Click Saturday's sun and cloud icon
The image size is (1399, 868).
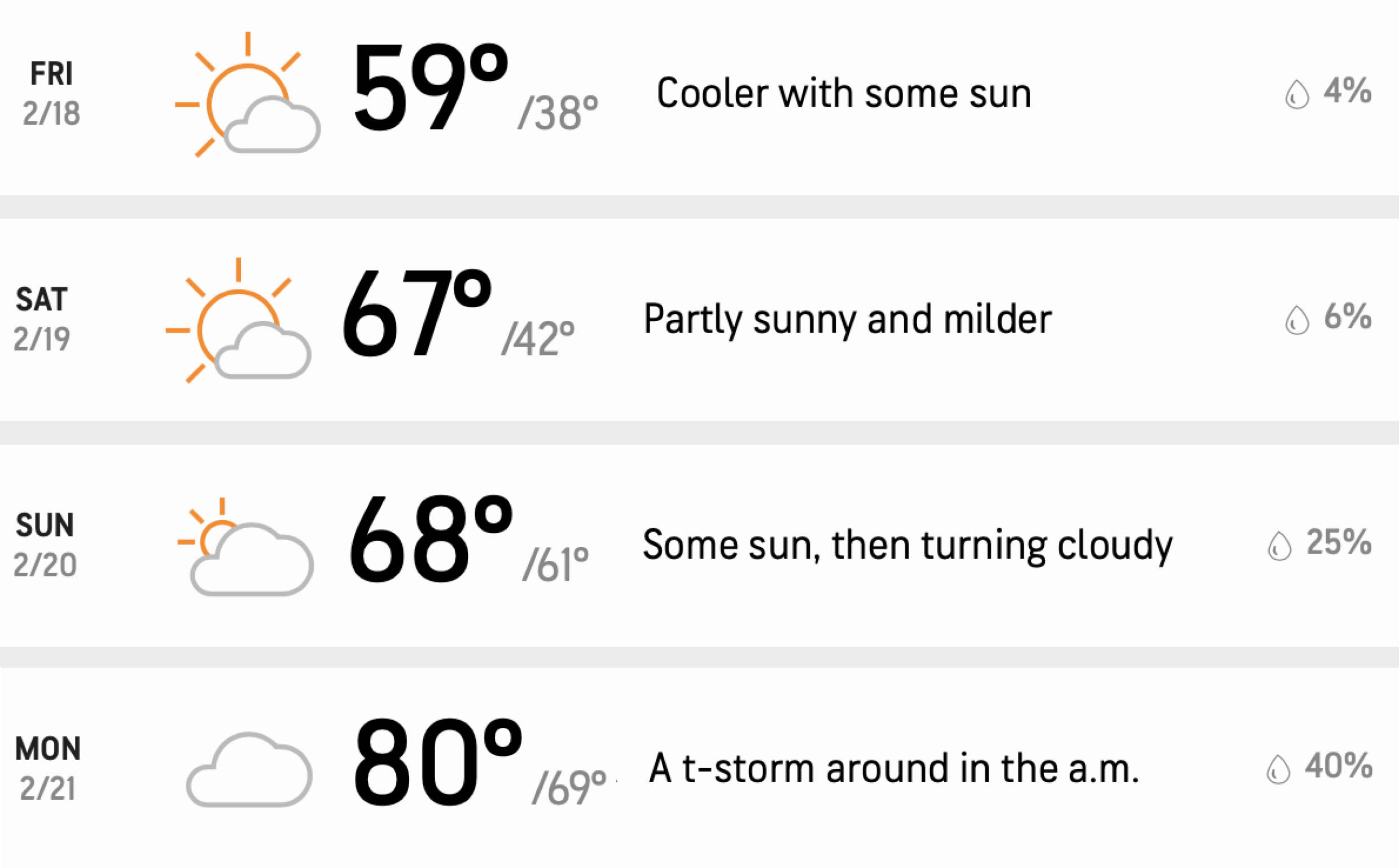click(x=238, y=321)
